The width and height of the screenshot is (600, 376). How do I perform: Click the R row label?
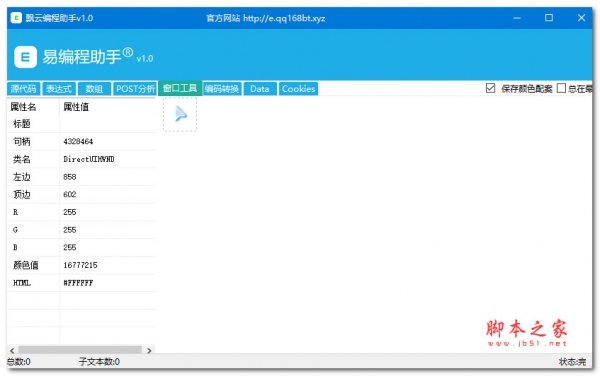click(15, 212)
